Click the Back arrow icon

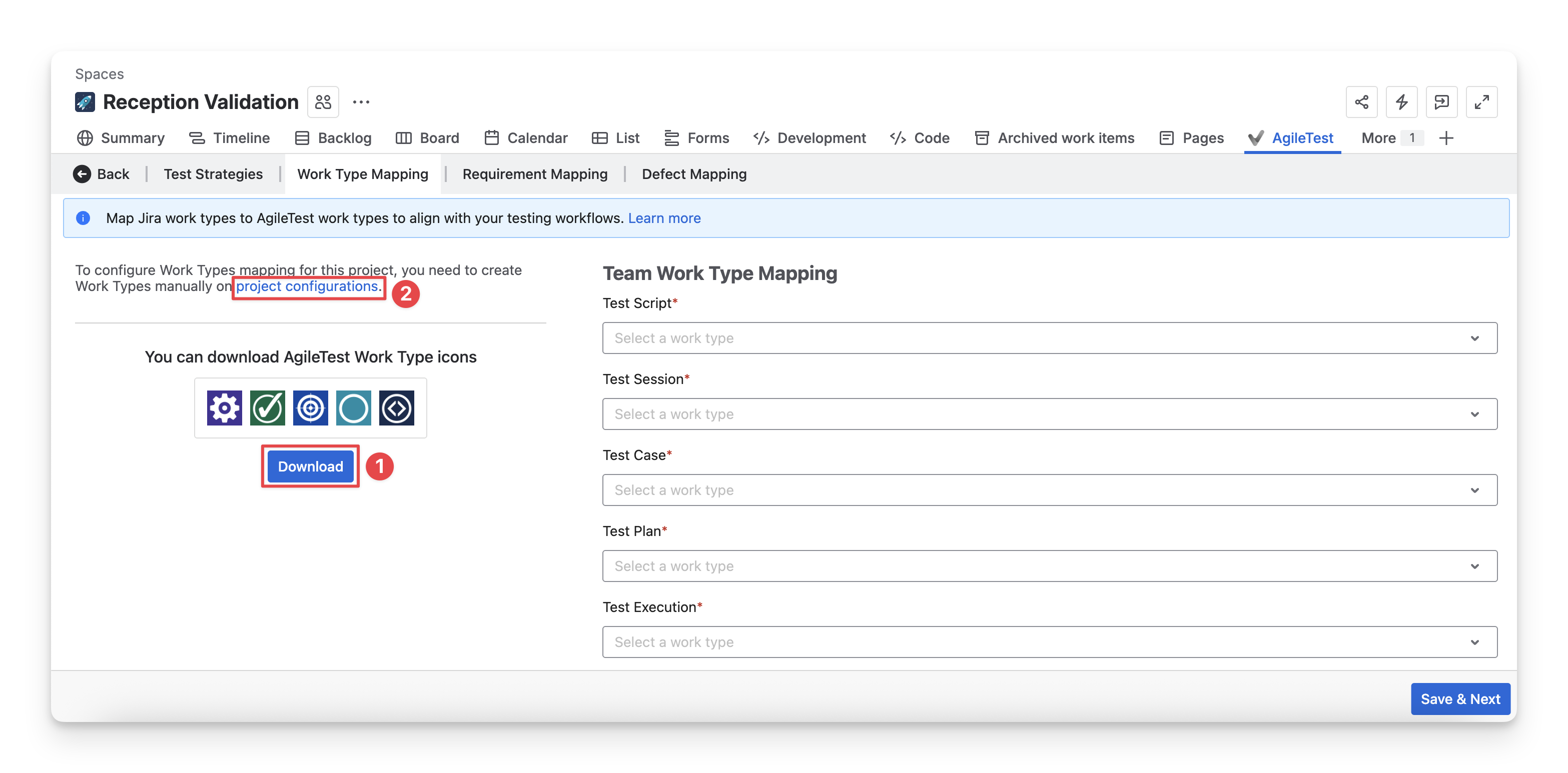pos(82,174)
